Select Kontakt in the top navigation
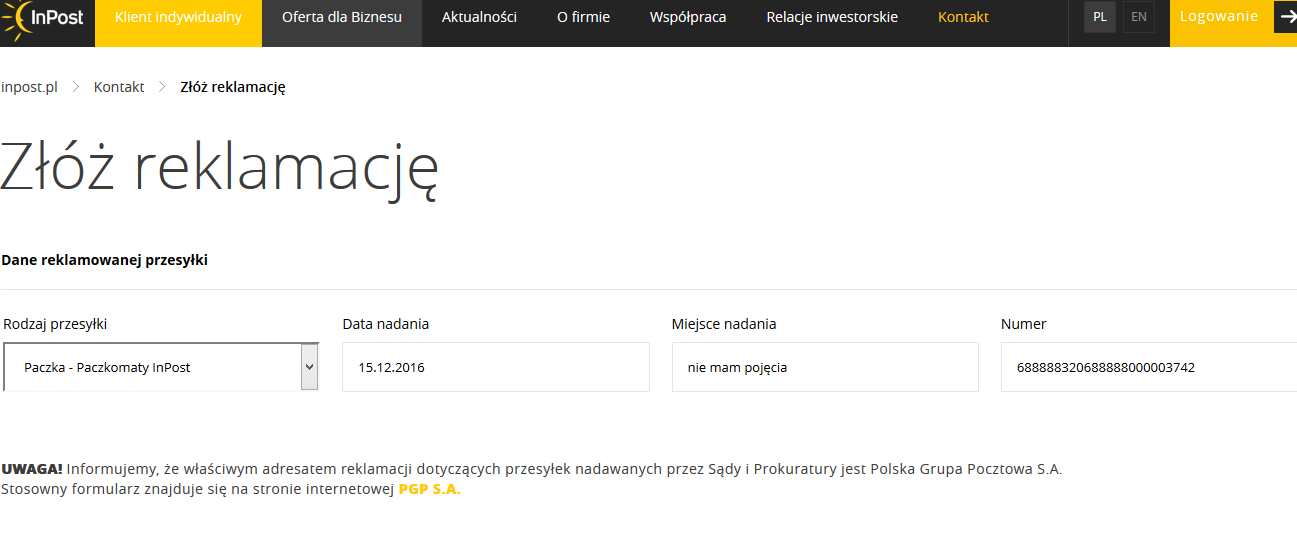 click(x=963, y=18)
